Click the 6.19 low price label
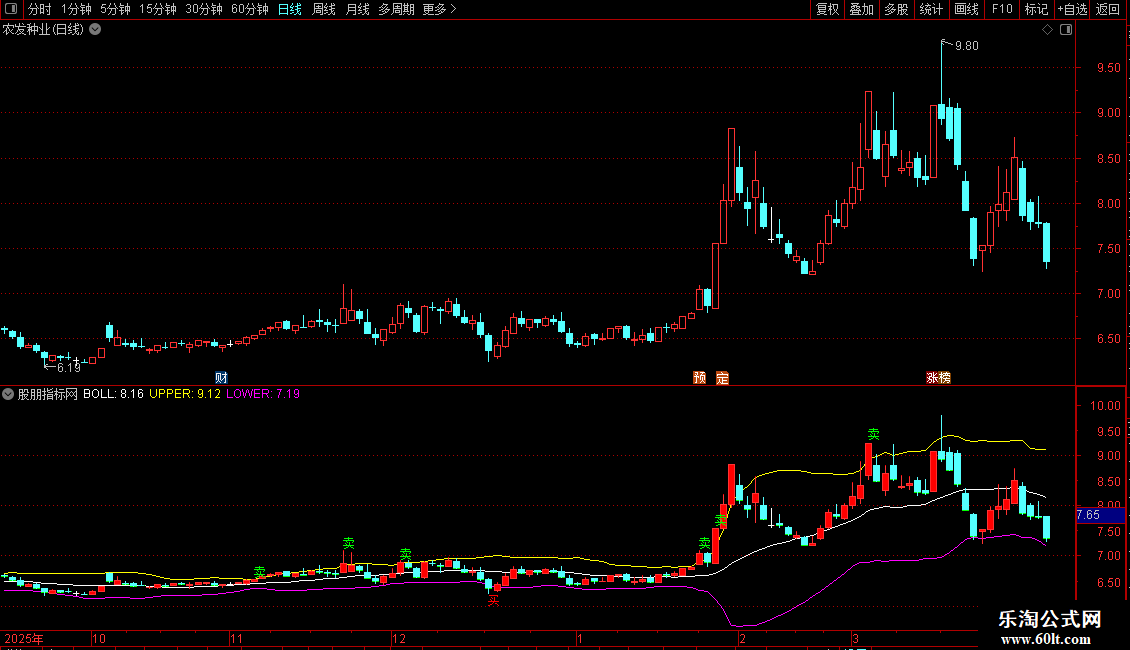 68,368
